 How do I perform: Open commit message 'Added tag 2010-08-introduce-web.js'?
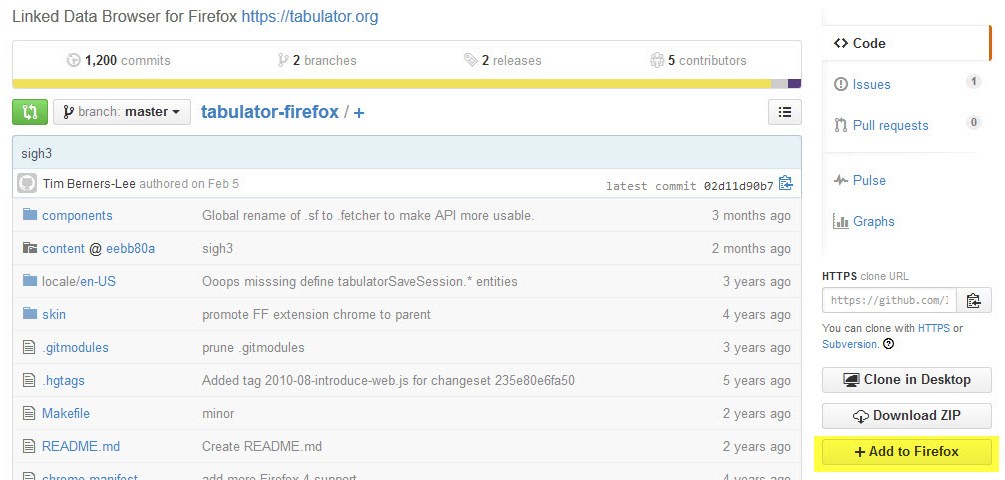point(388,381)
